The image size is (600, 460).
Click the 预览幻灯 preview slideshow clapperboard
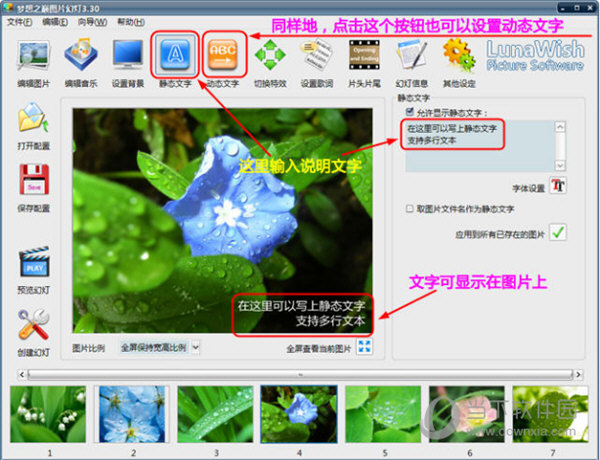pyautogui.click(x=34, y=262)
